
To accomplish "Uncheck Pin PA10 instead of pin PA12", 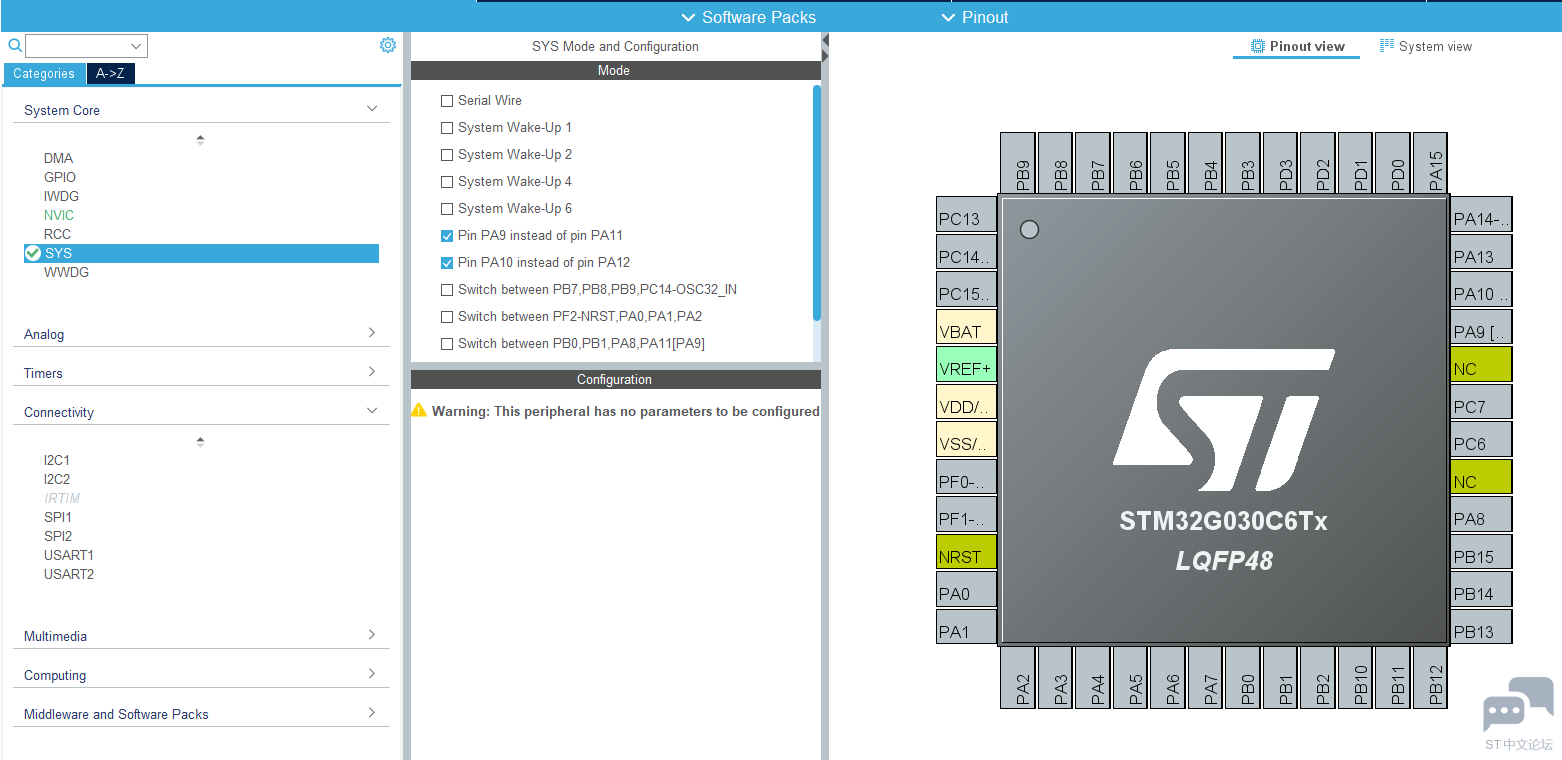I will tap(447, 263).
